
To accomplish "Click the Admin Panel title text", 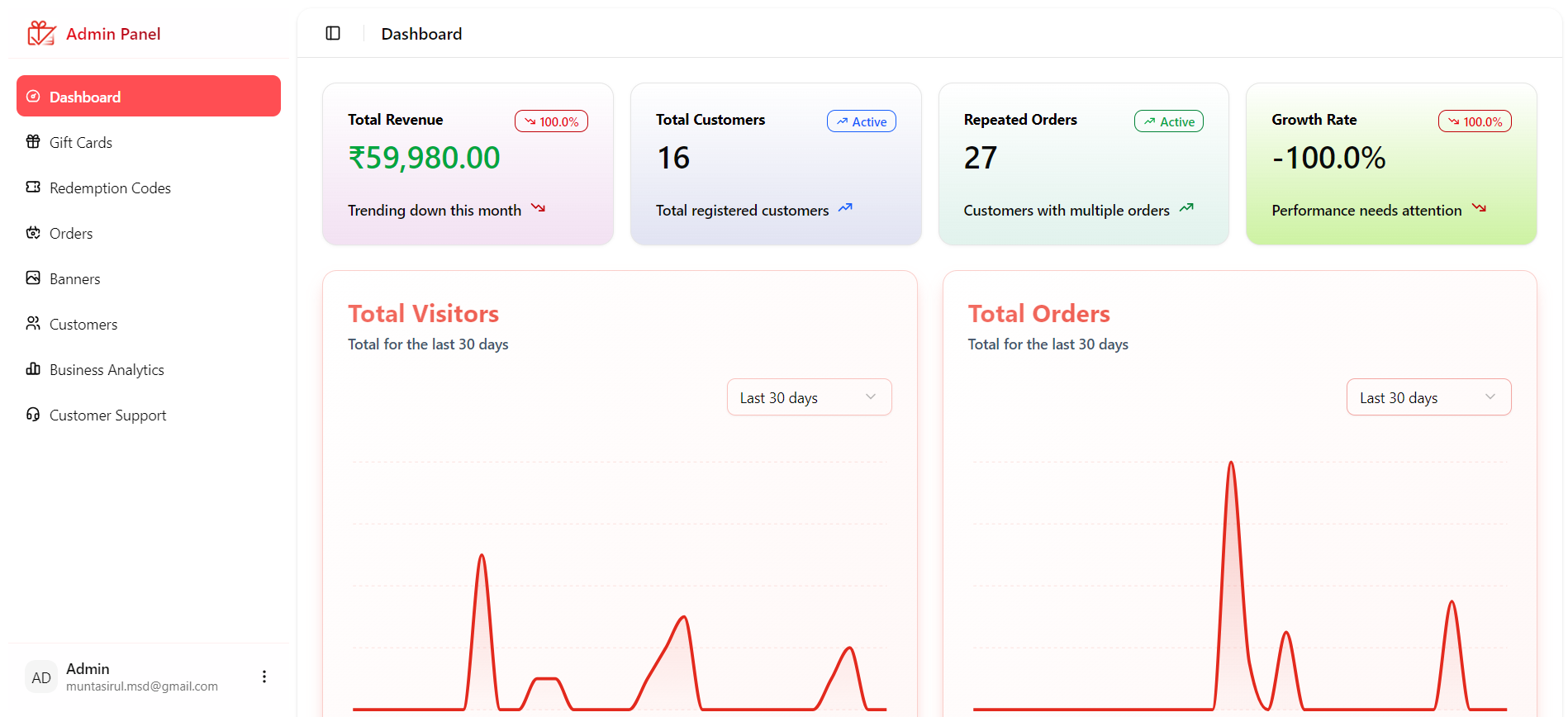I will click(x=113, y=34).
